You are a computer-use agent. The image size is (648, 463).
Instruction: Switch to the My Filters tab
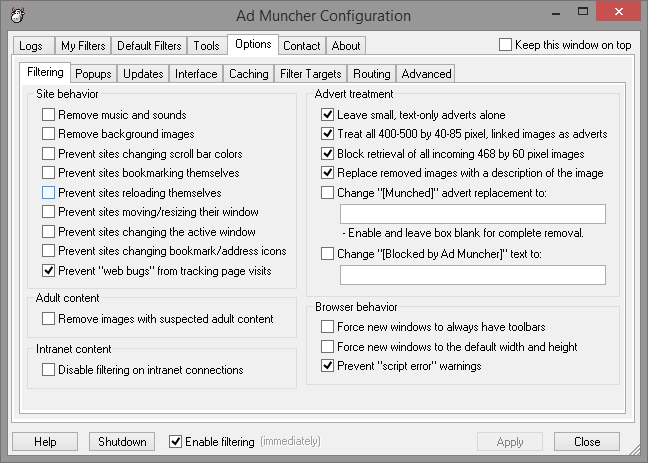[x=83, y=45]
